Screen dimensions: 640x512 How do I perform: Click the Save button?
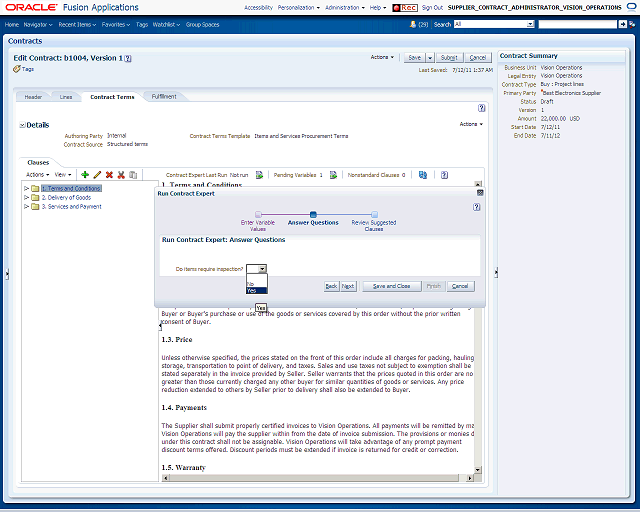click(x=415, y=58)
